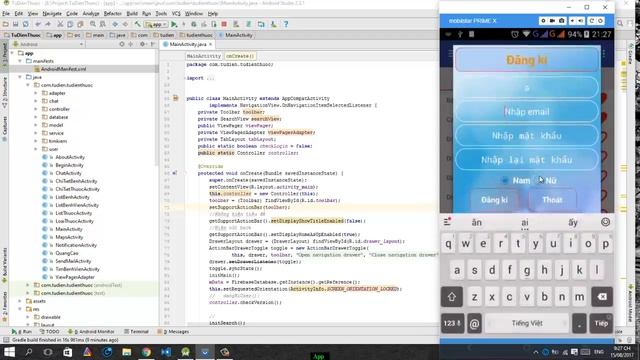This screenshot has width=640, height=360.
Task: Click the Copy icon in the toolbar
Action: [70, 24]
